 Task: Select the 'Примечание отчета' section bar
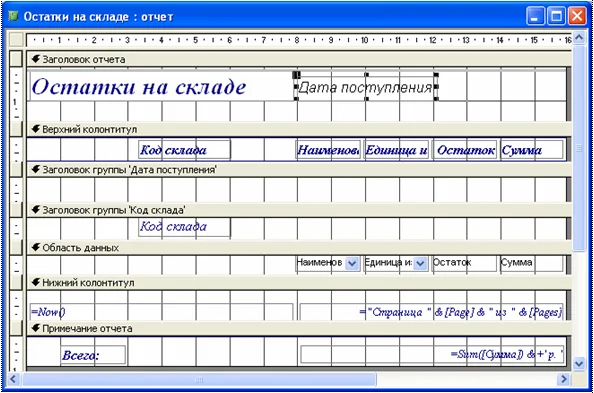pos(299,329)
